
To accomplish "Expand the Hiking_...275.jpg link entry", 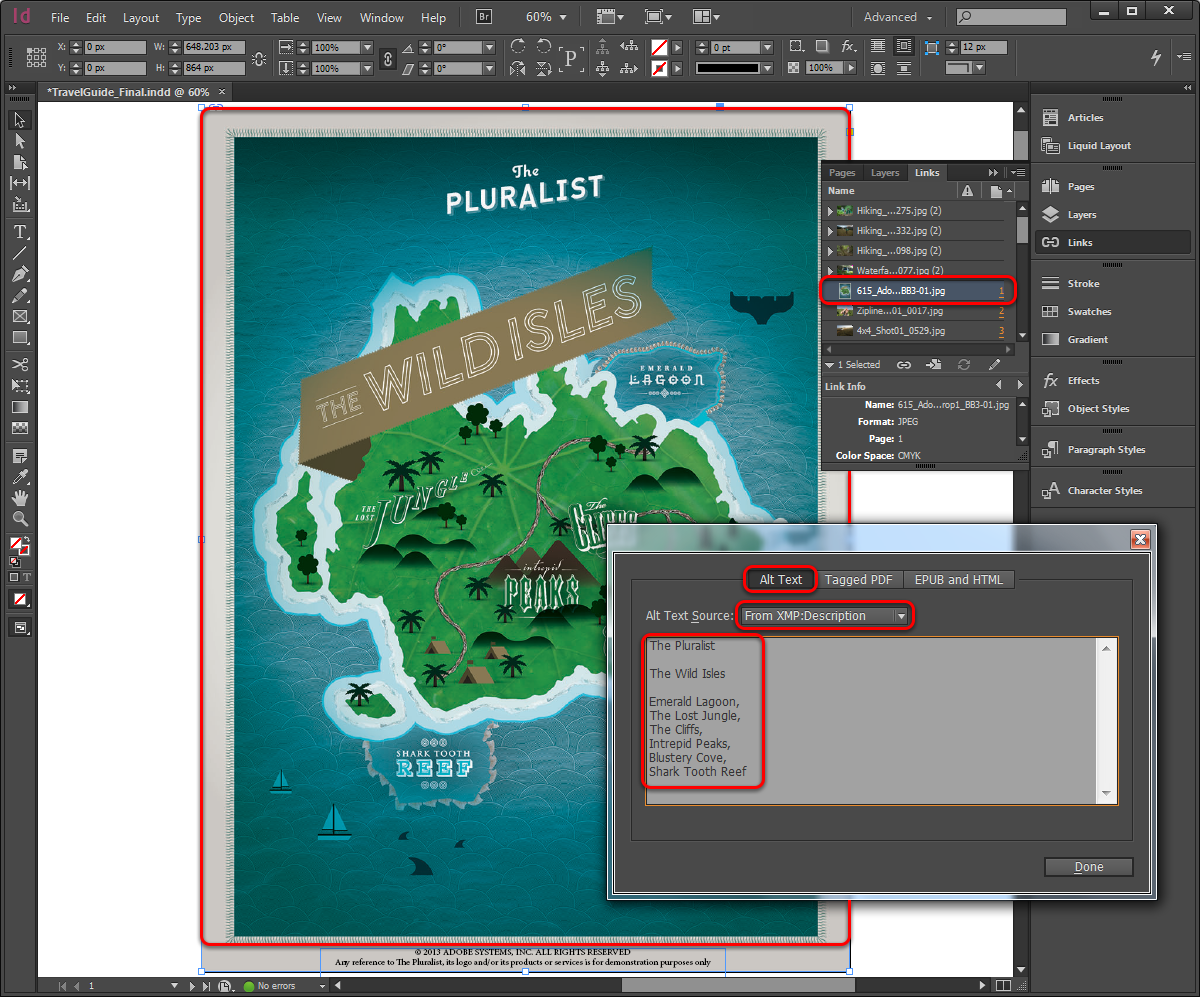I will pos(832,210).
